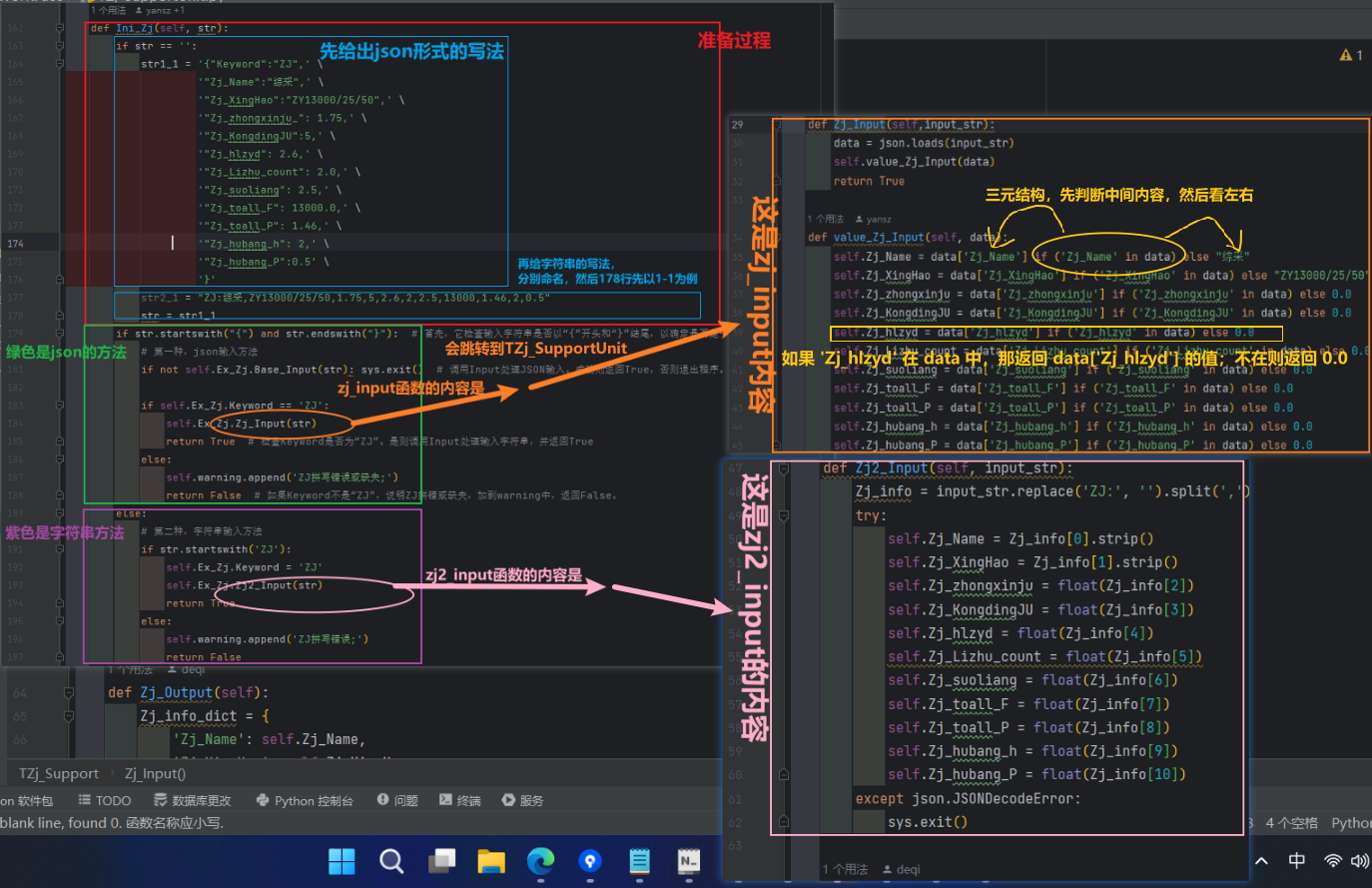Click fold end marker at line 60
Screen dimensions: 1372x888
784,775
